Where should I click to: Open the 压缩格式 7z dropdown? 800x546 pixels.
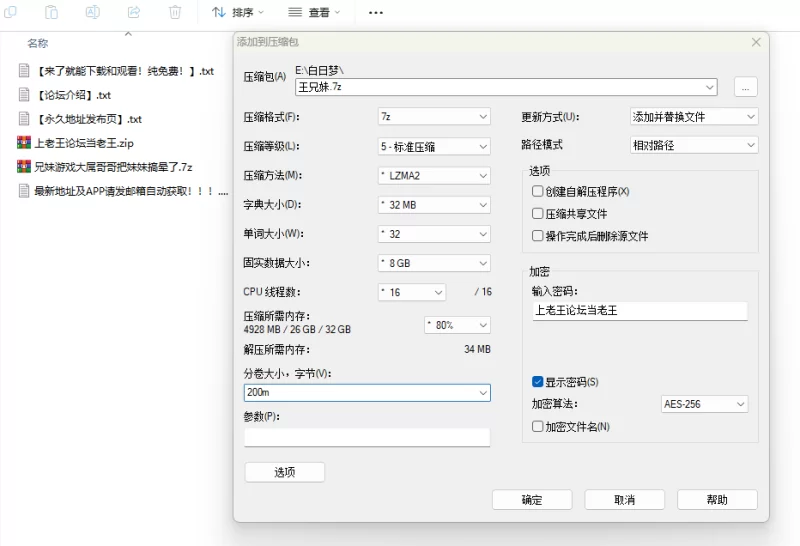[x=434, y=117]
